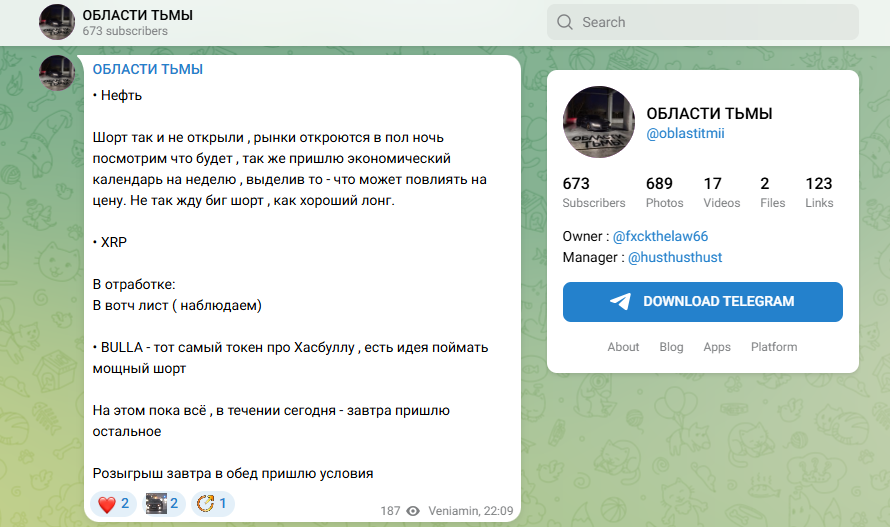
Task: Select the 689 Photos counter
Action: [665, 193]
